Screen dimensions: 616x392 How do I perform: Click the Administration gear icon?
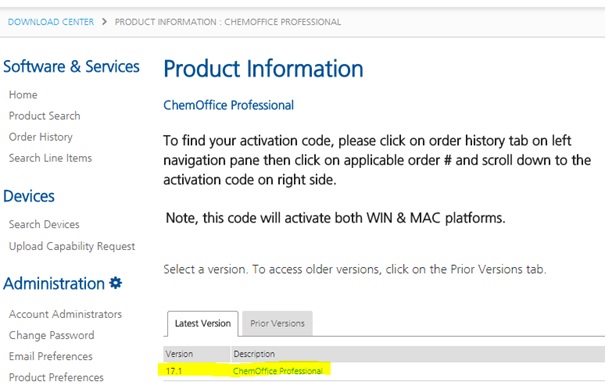pyautogui.click(x=116, y=283)
